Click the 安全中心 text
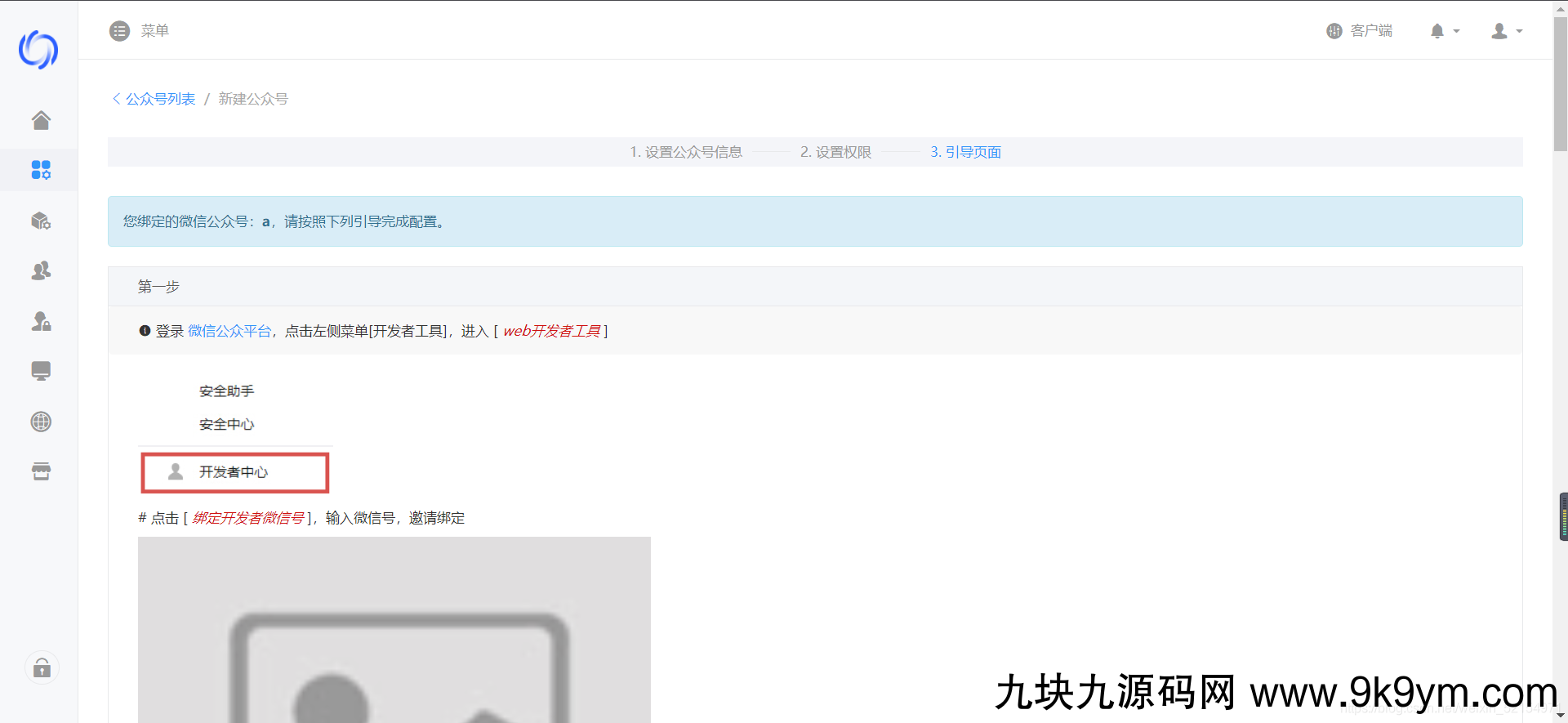The image size is (1568, 723). (227, 424)
